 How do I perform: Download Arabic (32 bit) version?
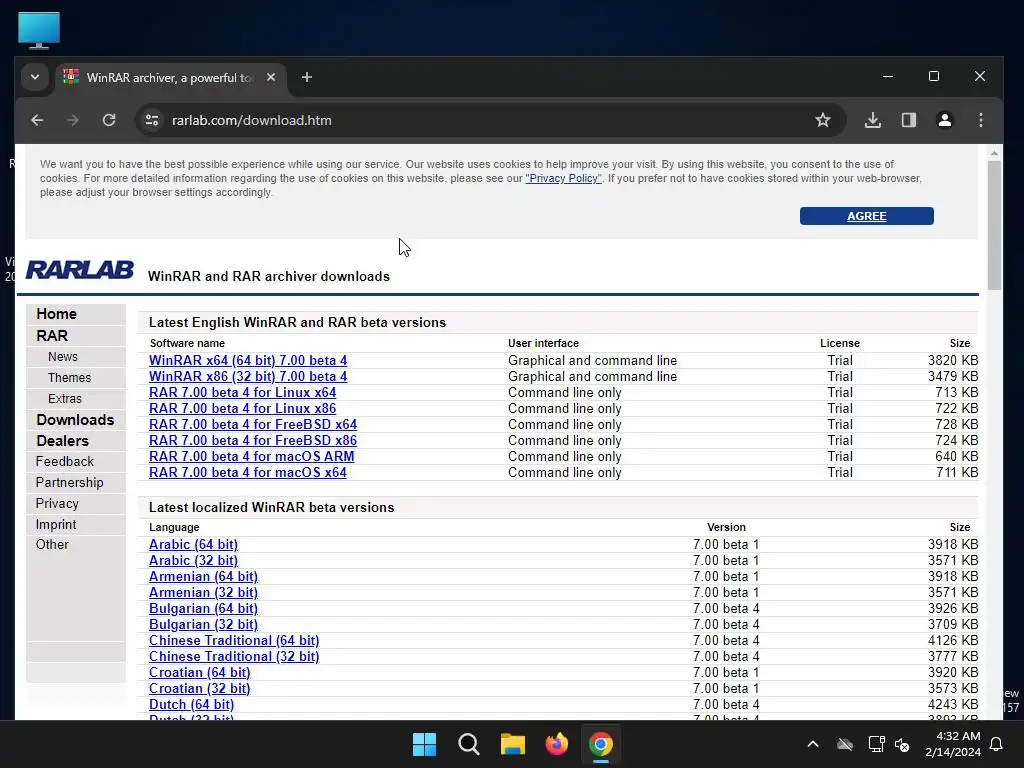click(193, 560)
